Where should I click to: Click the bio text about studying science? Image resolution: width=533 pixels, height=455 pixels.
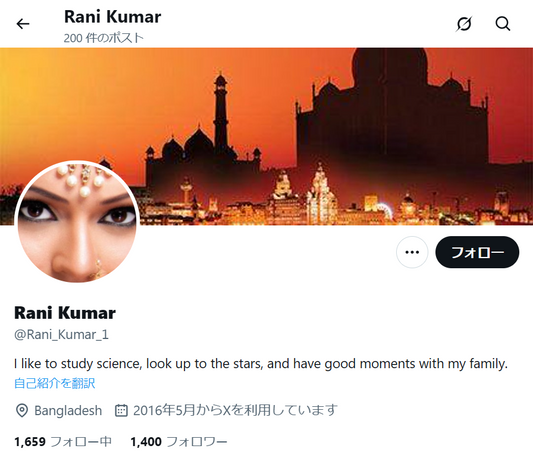pos(261,364)
